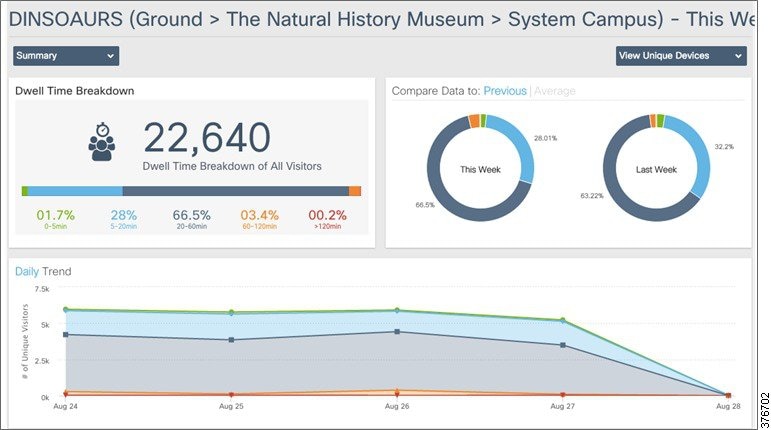
Task: Click the blue 5-20min segment of dwell bar
Action: click(x=75, y=191)
